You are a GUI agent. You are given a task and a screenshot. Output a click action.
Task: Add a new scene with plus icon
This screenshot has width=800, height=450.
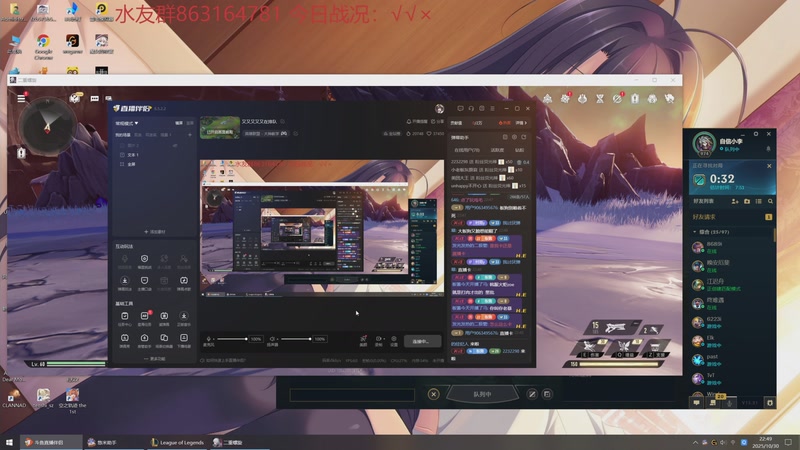coord(190,135)
